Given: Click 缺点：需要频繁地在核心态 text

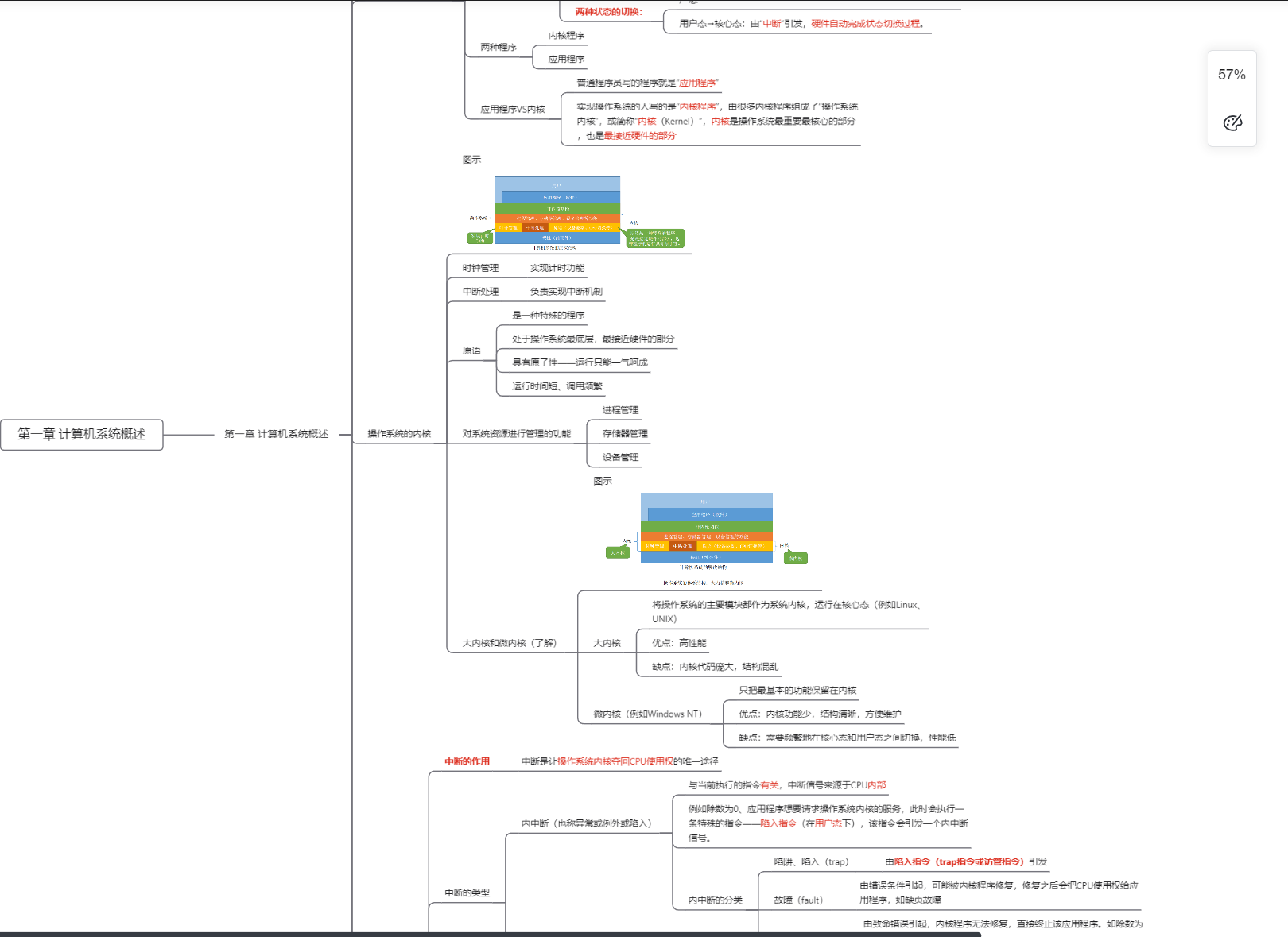Looking at the screenshot, I should click(847, 738).
